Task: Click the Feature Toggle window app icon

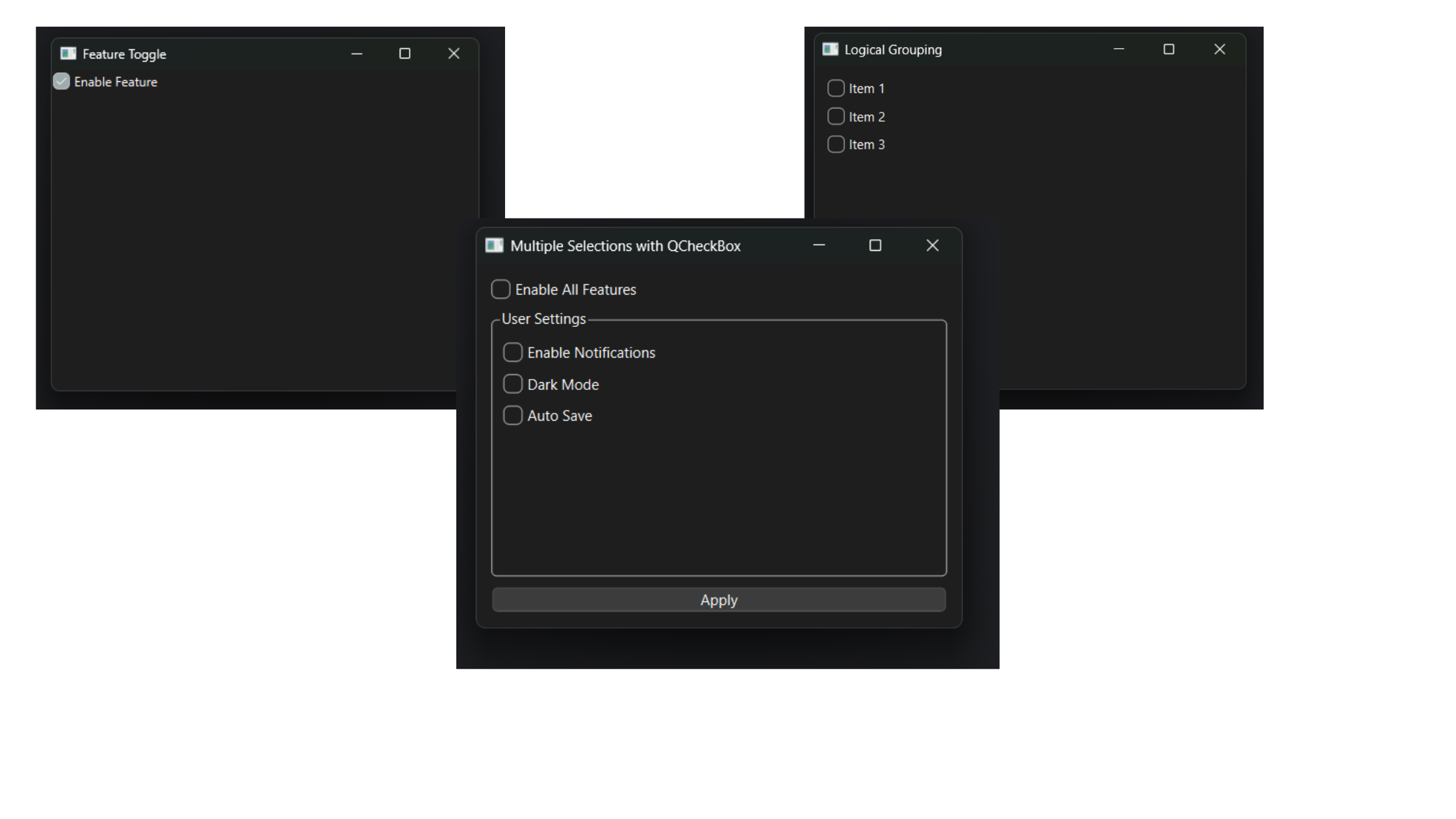Action: (x=67, y=53)
